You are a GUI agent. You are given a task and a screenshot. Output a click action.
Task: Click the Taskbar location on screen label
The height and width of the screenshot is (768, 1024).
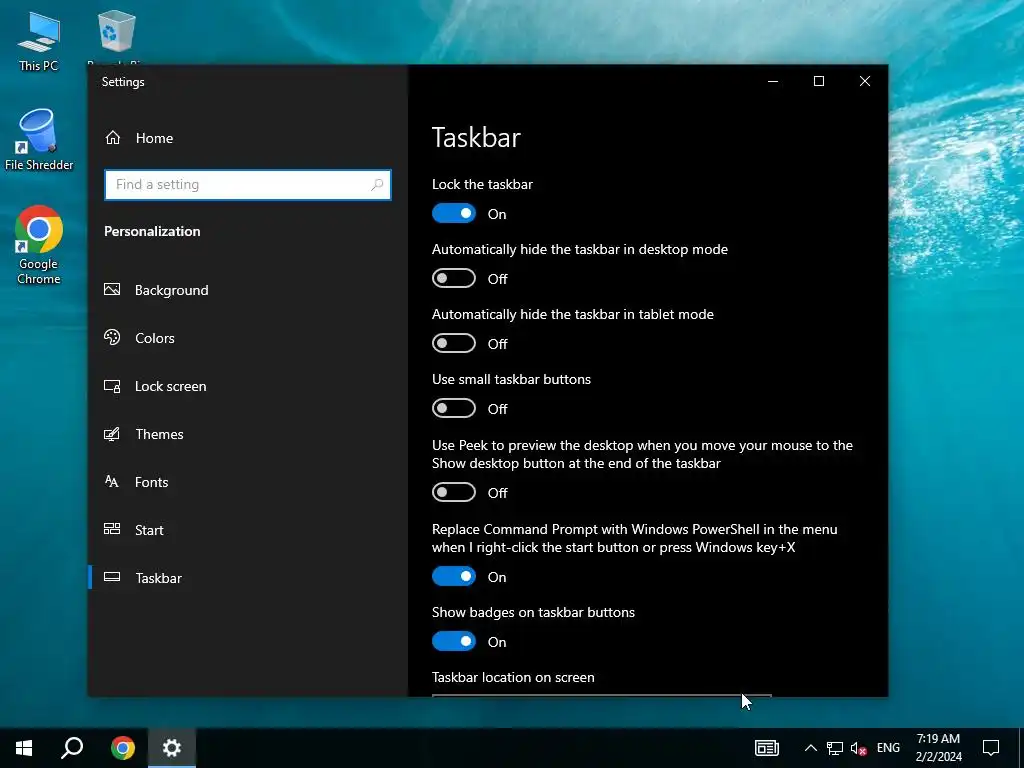coord(513,677)
